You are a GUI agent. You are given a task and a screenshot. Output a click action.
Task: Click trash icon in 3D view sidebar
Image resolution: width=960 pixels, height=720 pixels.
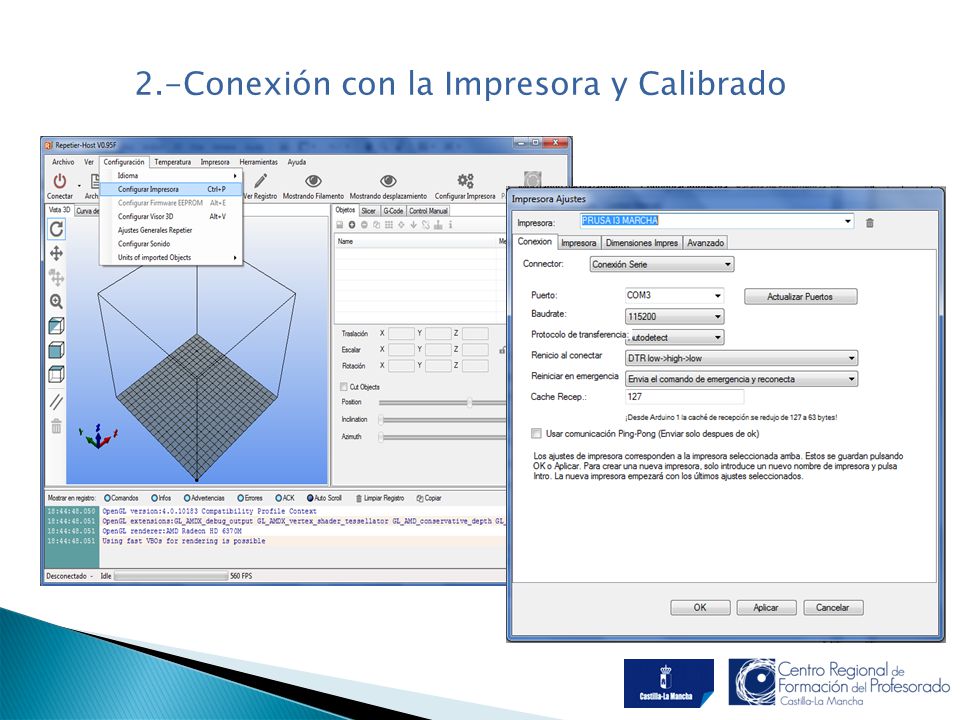point(56,426)
